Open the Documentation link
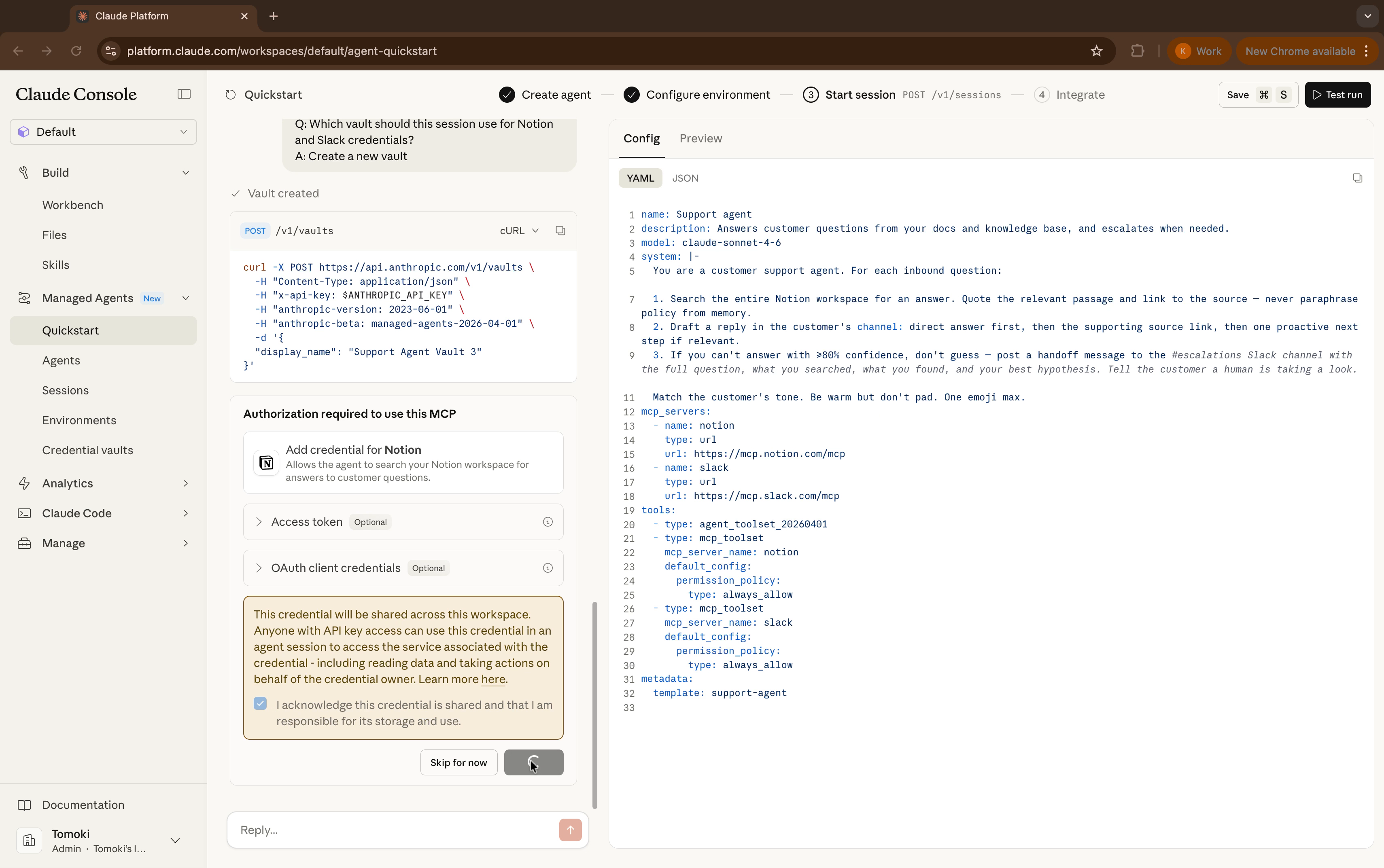Image resolution: width=1384 pixels, height=868 pixels. point(83,805)
